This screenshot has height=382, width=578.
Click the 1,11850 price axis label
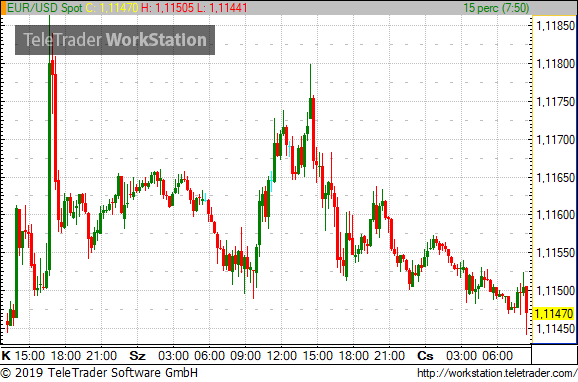(556, 26)
